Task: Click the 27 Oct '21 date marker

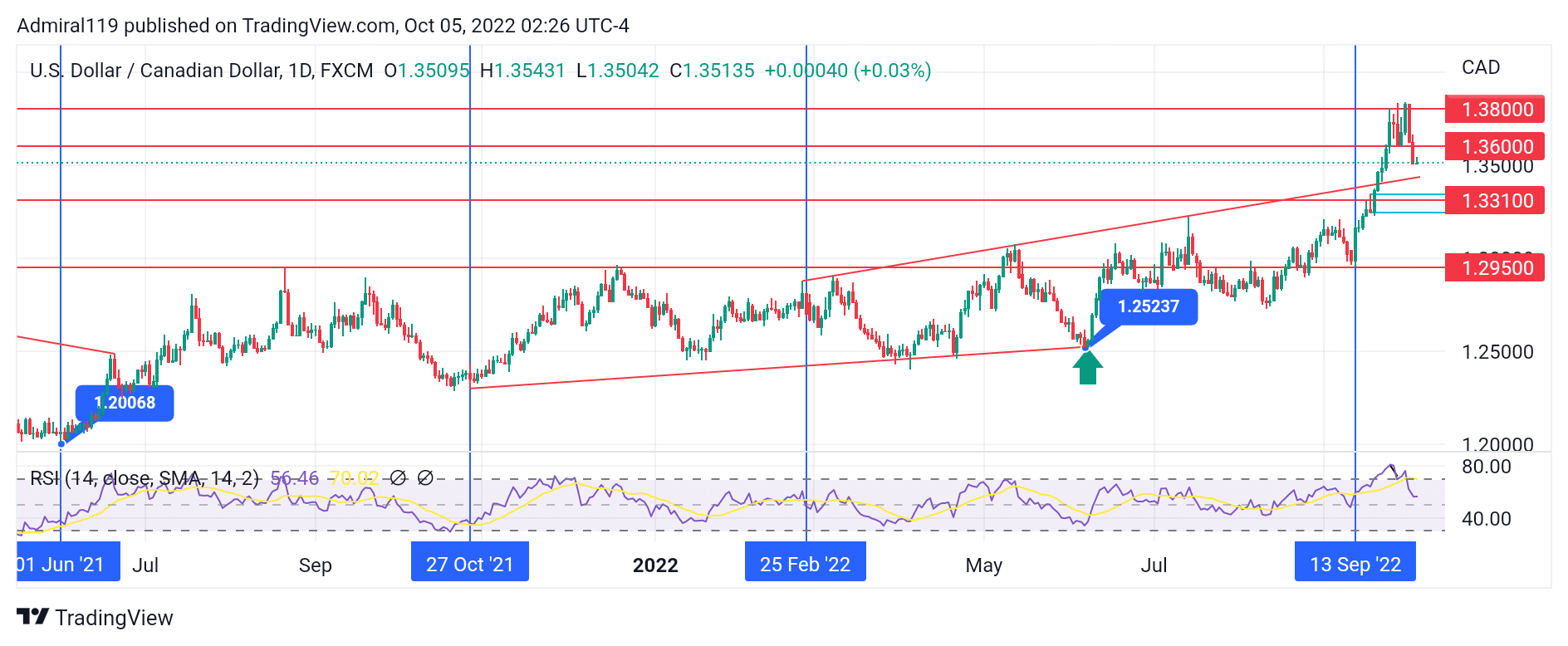Action: pos(469,562)
